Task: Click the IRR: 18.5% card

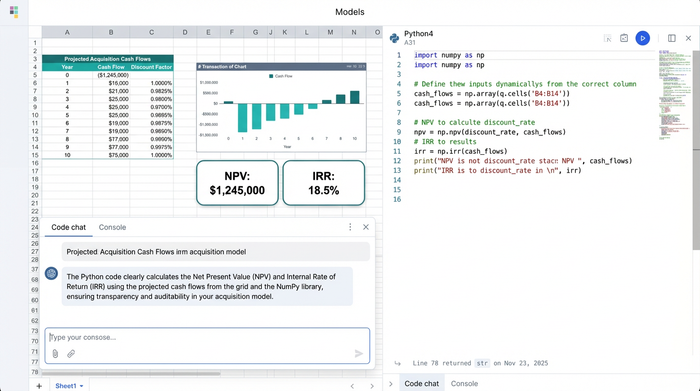Action: 323,183
